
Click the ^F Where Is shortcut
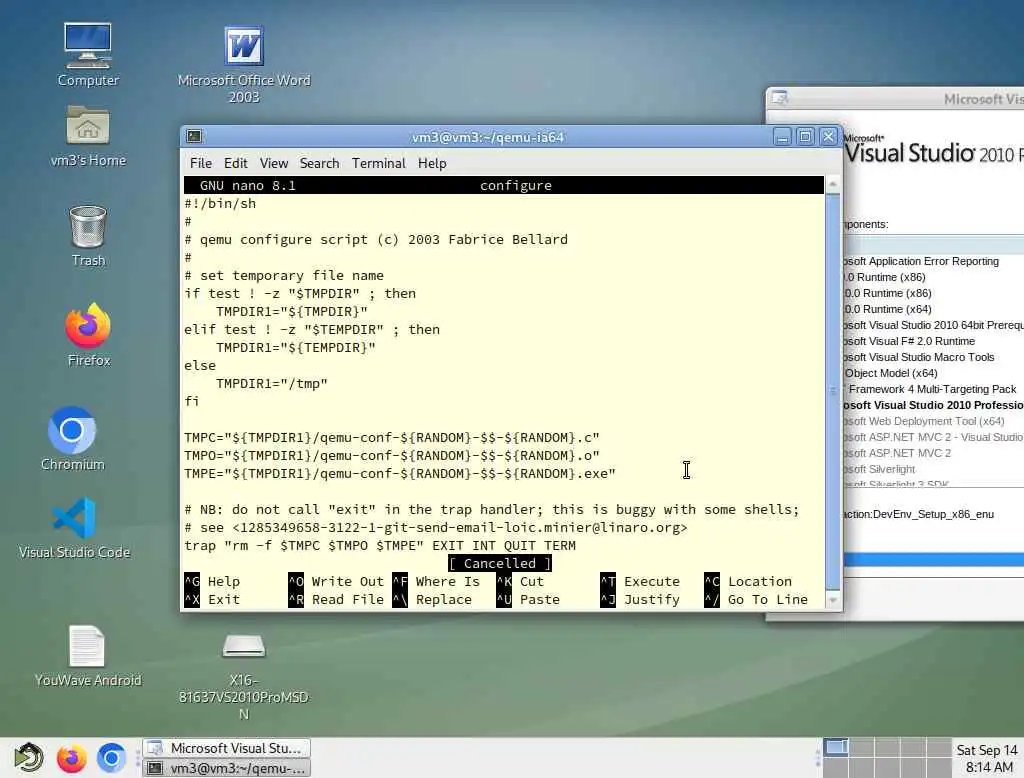(x=436, y=581)
